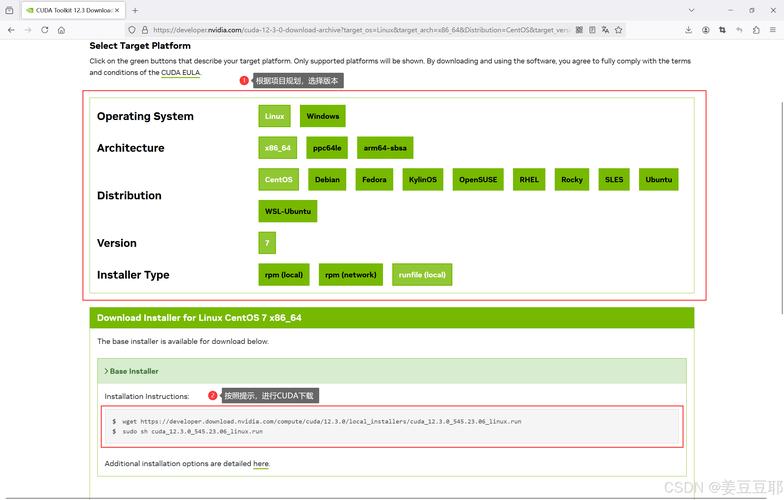The height and width of the screenshot is (500, 784).
Task: Follow the 'here' additional installation options link
Action: tap(261, 464)
